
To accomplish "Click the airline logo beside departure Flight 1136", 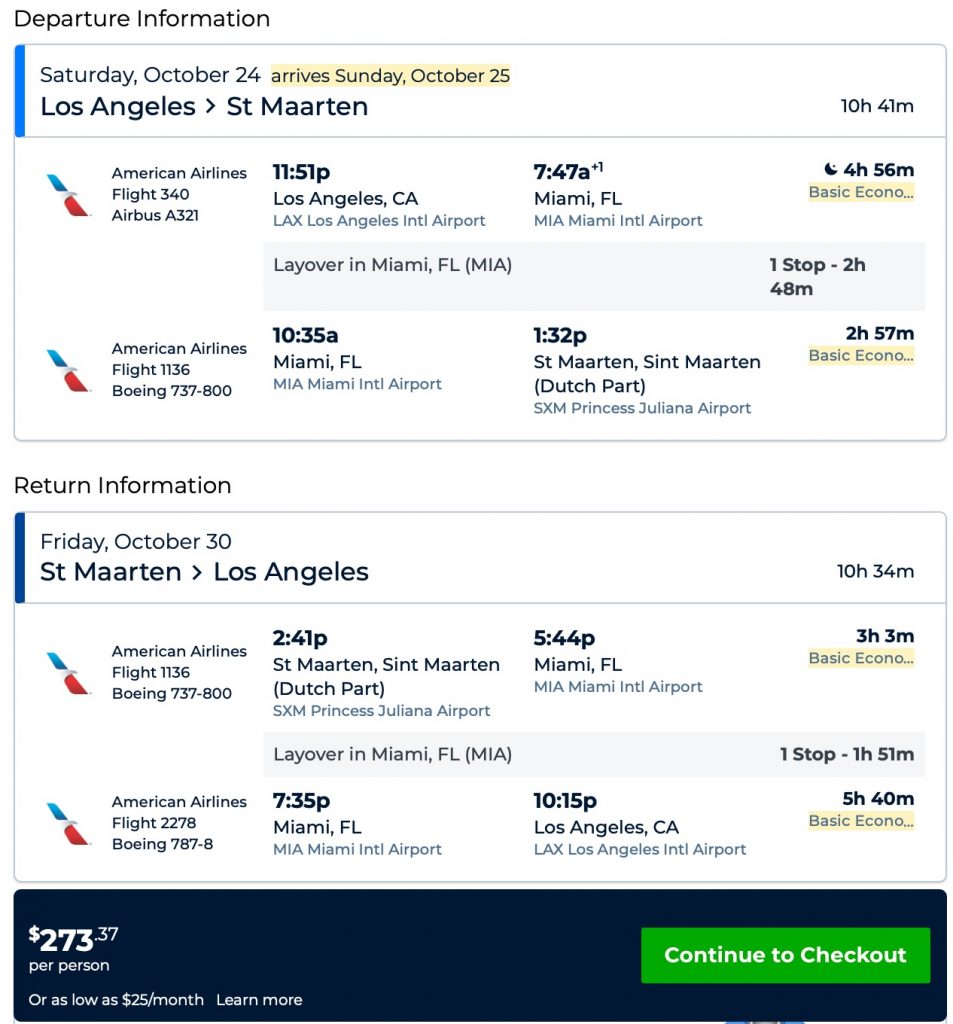I will tap(68, 370).
